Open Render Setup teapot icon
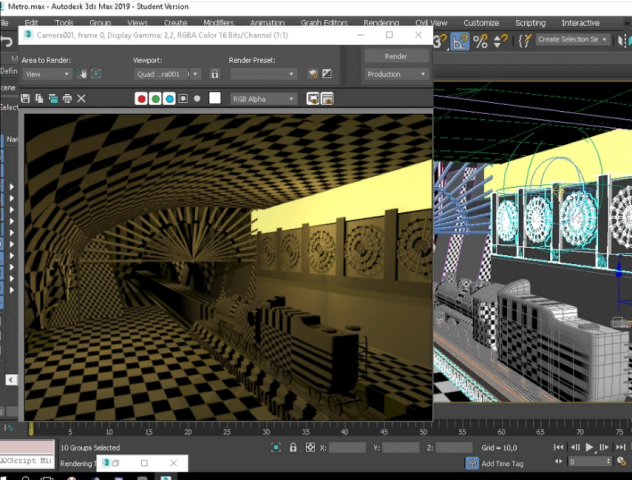This screenshot has height=480, width=632. [x=313, y=74]
